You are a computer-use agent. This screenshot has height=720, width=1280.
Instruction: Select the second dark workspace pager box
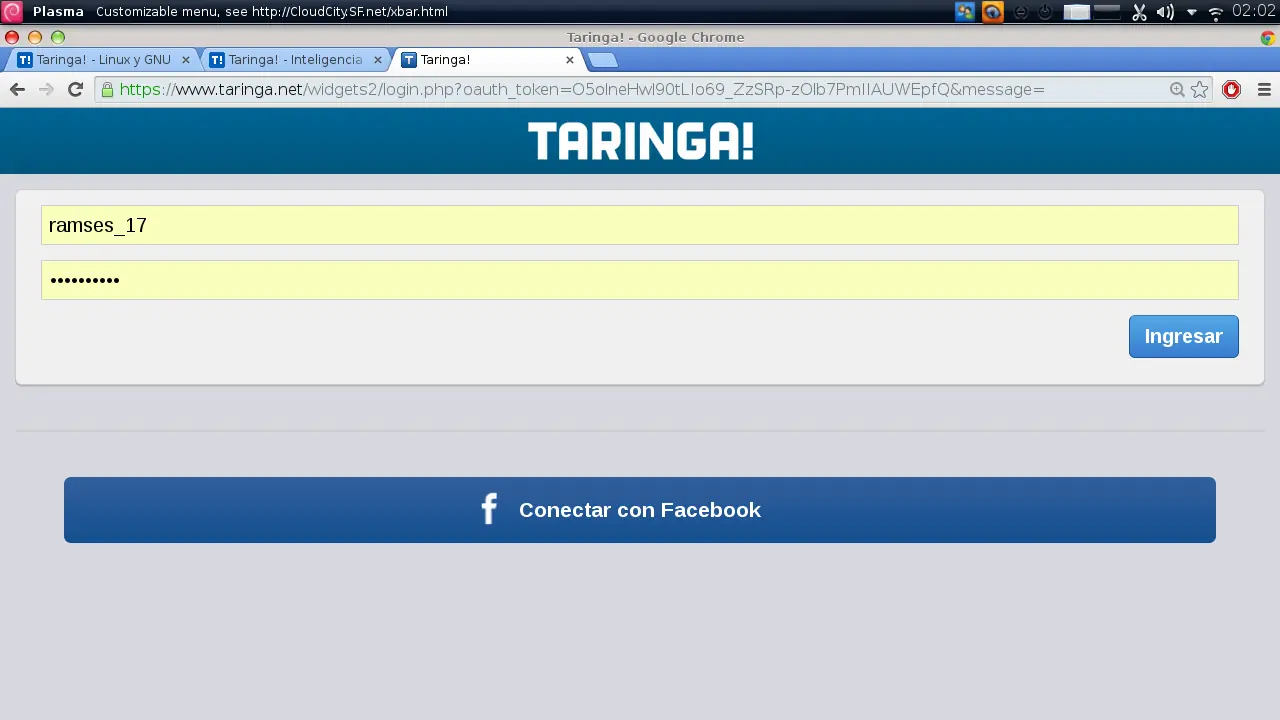(x=1107, y=12)
